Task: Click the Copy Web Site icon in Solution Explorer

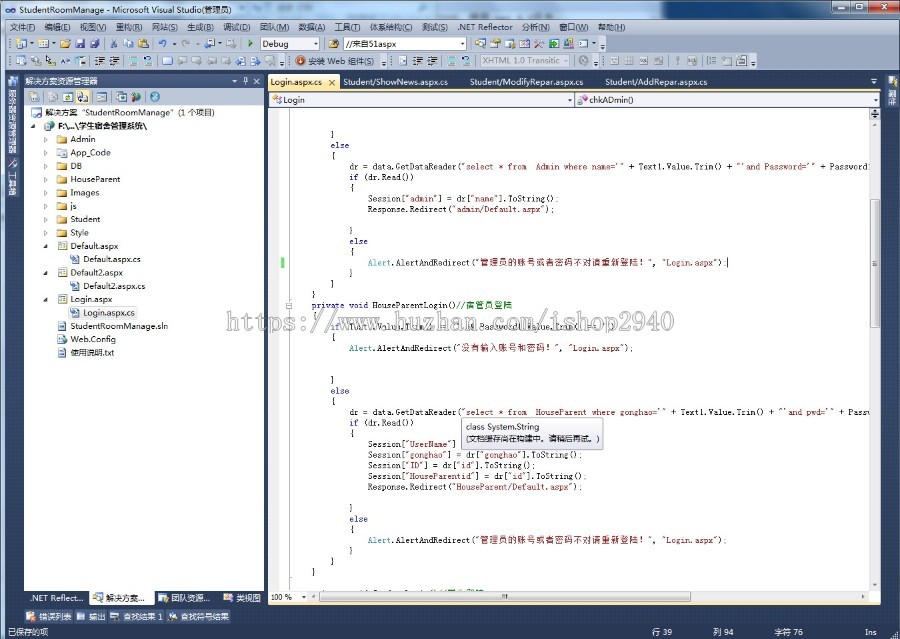Action: (x=121, y=97)
